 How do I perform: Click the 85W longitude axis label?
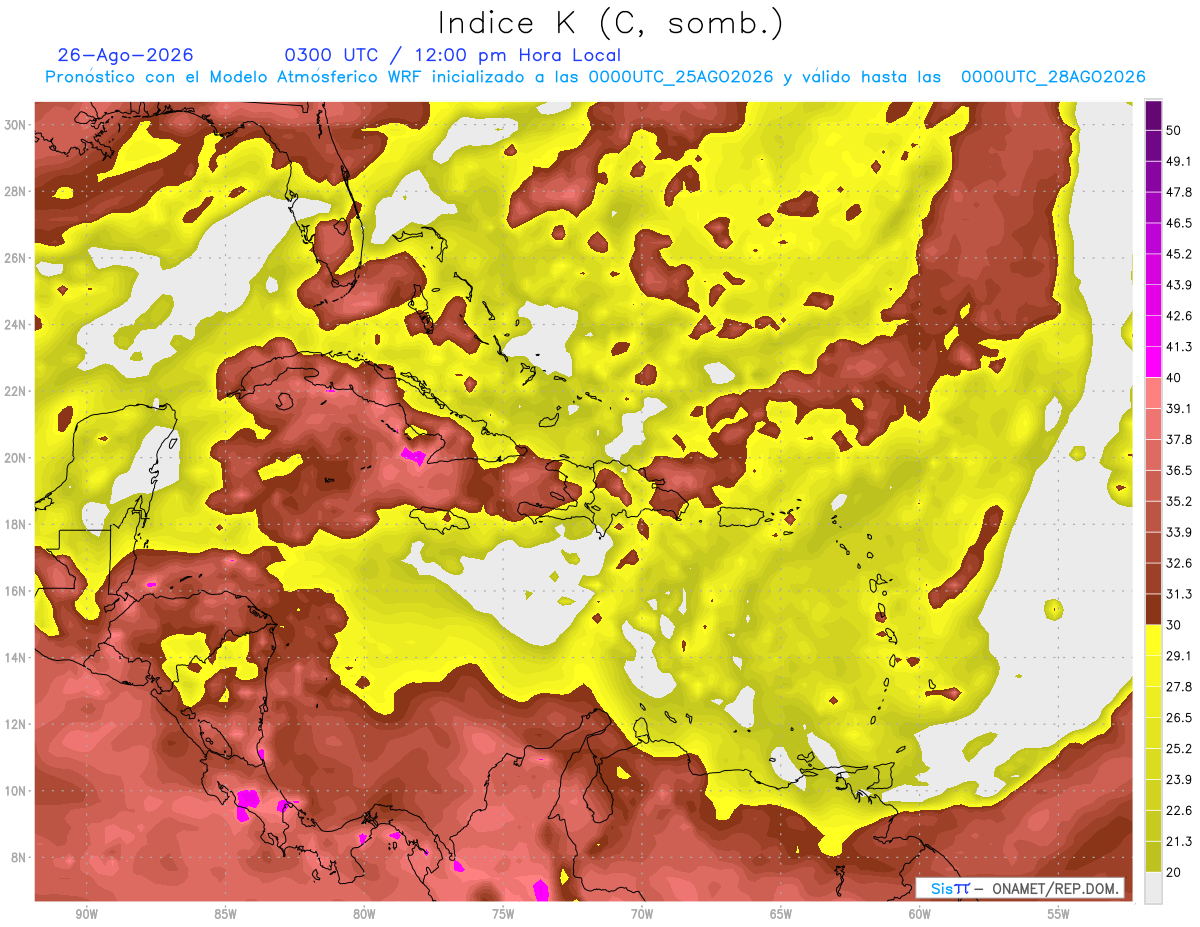coord(225,915)
